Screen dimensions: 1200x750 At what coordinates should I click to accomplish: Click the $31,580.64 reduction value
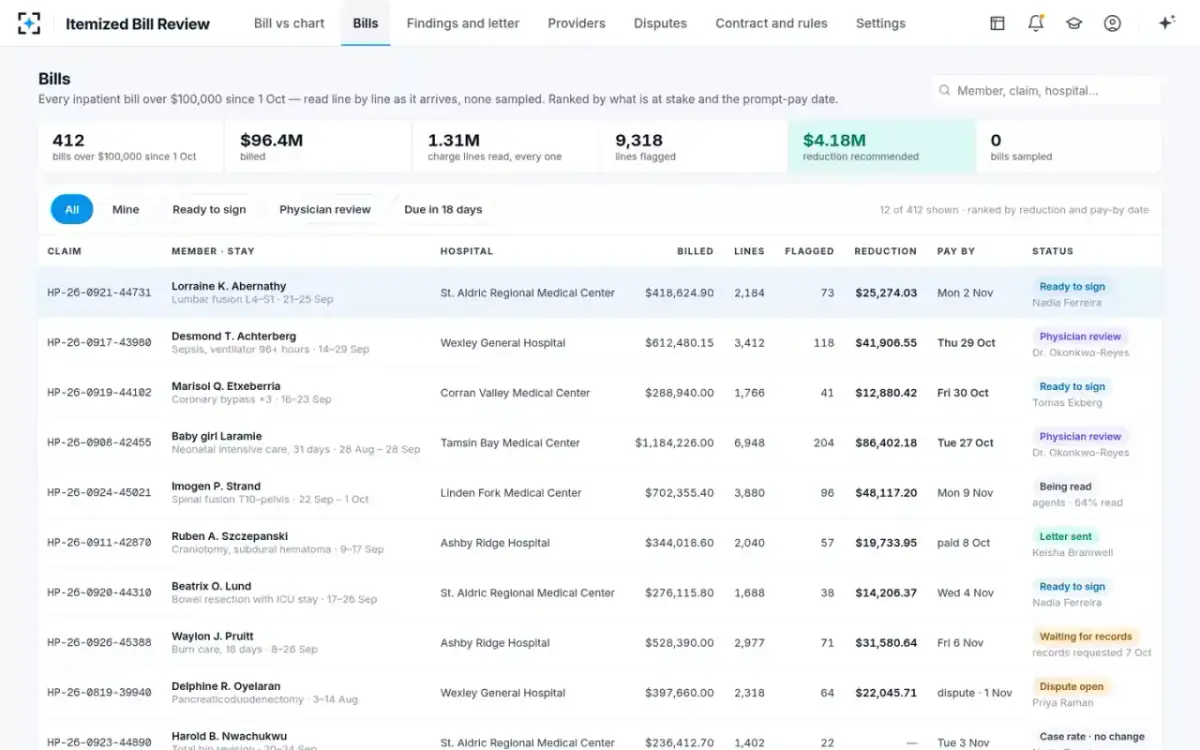click(886, 643)
